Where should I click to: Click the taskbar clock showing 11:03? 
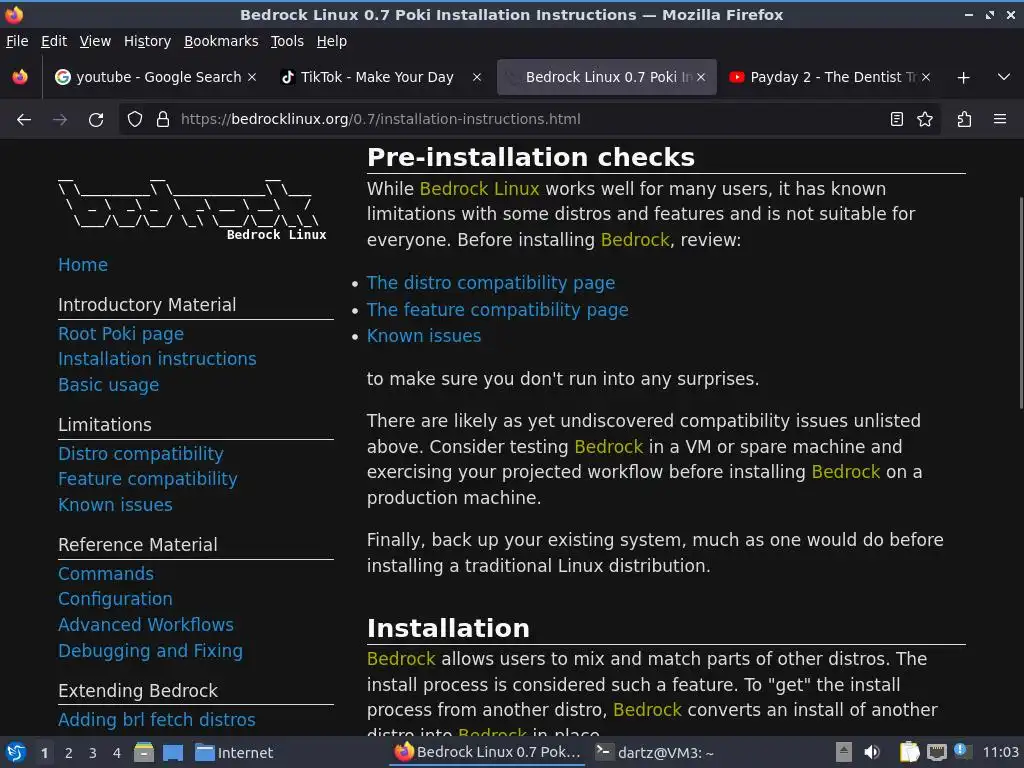[x=1000, y=752]
